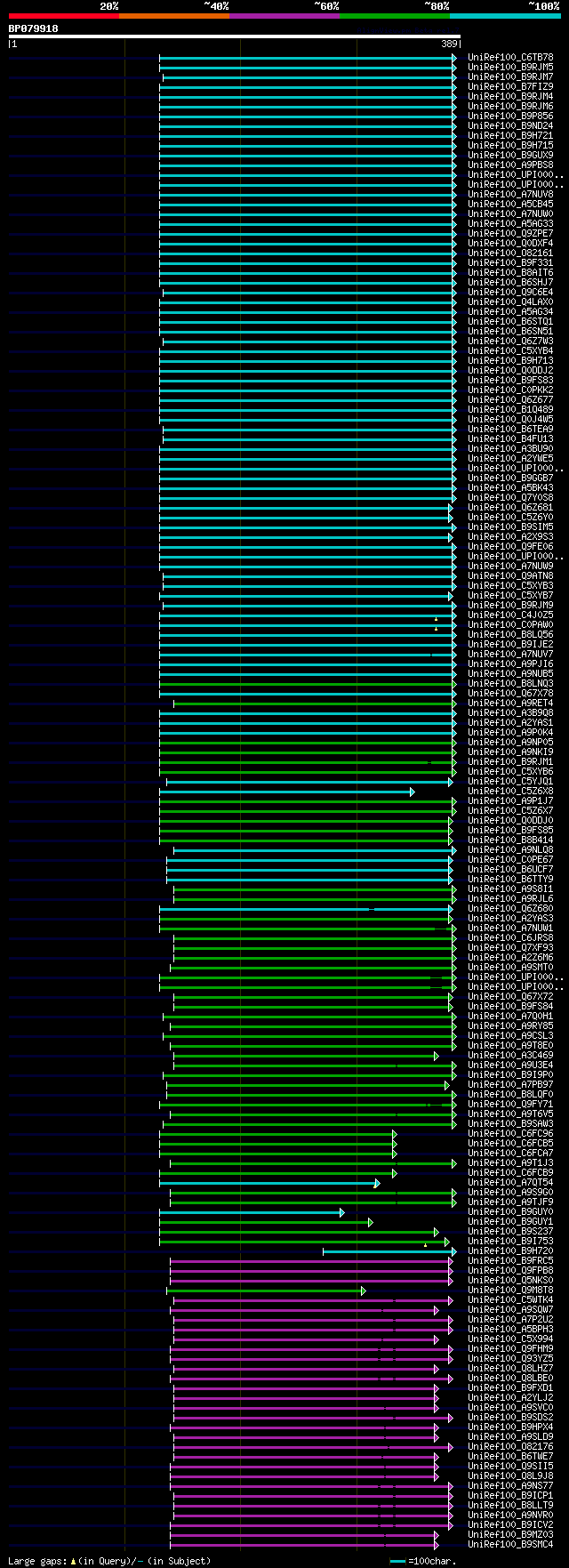
Task: Select label UniRef100_C5Z6X8
Action: 510,791
